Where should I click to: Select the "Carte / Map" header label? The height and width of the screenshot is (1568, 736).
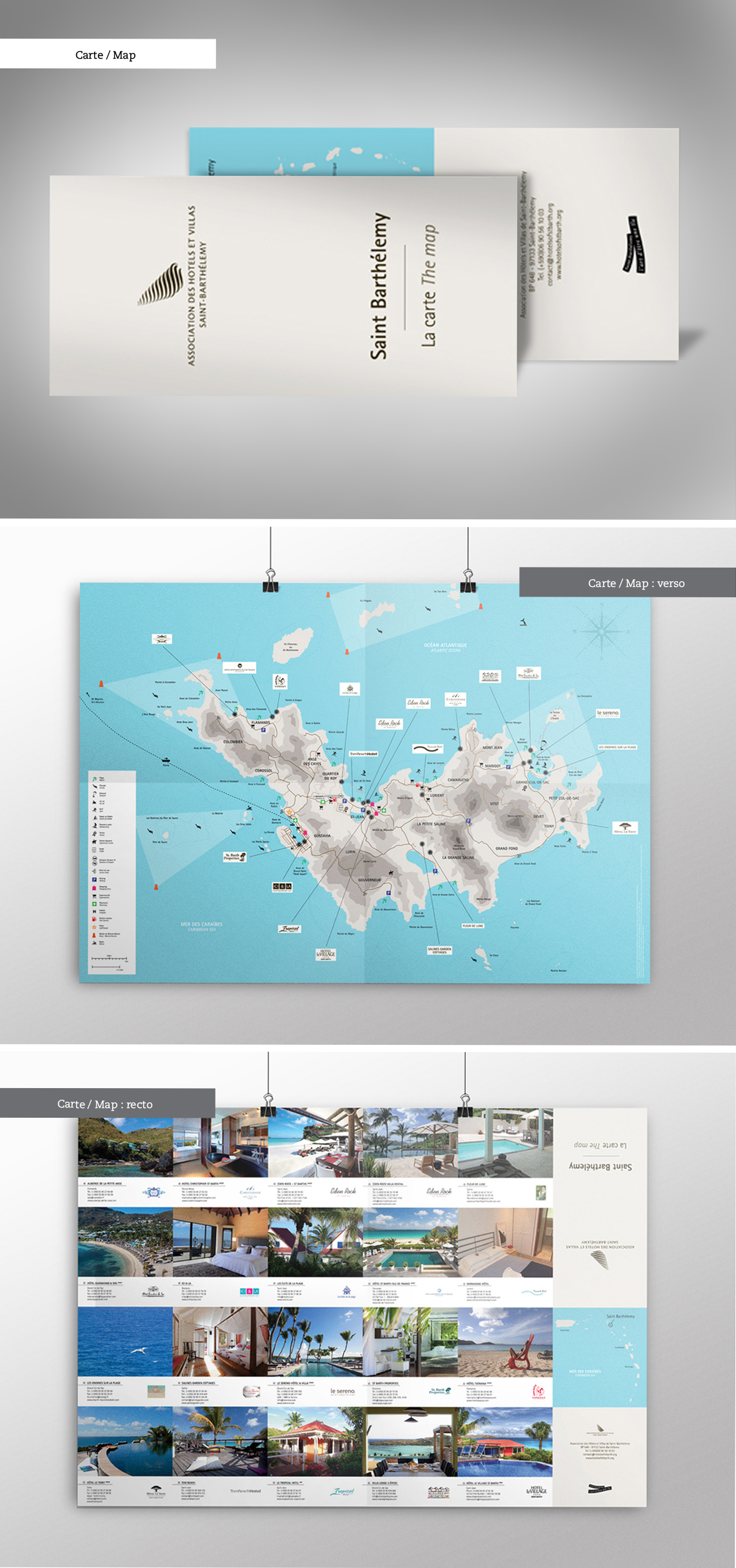[x=106, y=55]
